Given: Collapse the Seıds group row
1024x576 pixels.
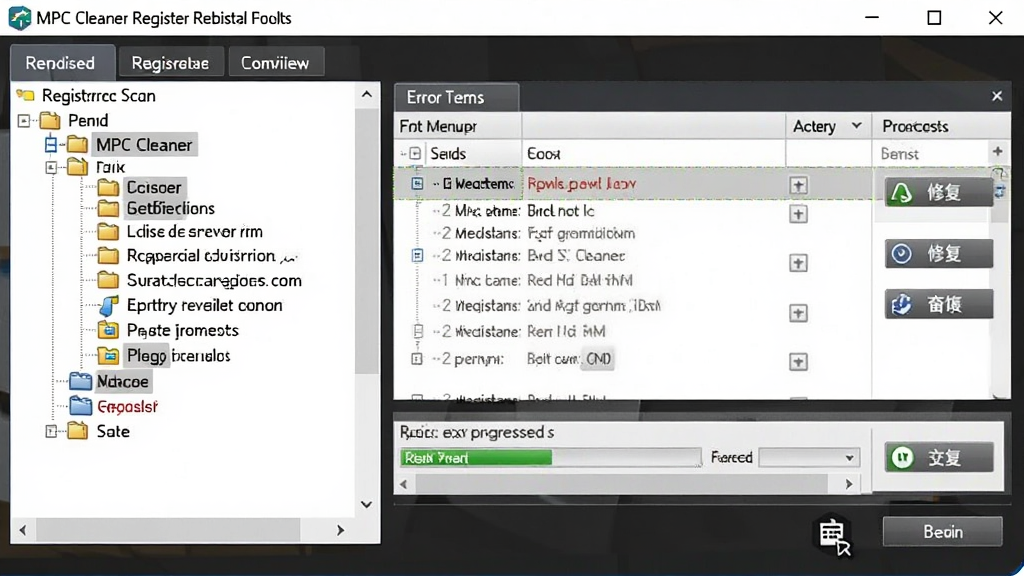Looking at the screenshot, I should (415, 153).
